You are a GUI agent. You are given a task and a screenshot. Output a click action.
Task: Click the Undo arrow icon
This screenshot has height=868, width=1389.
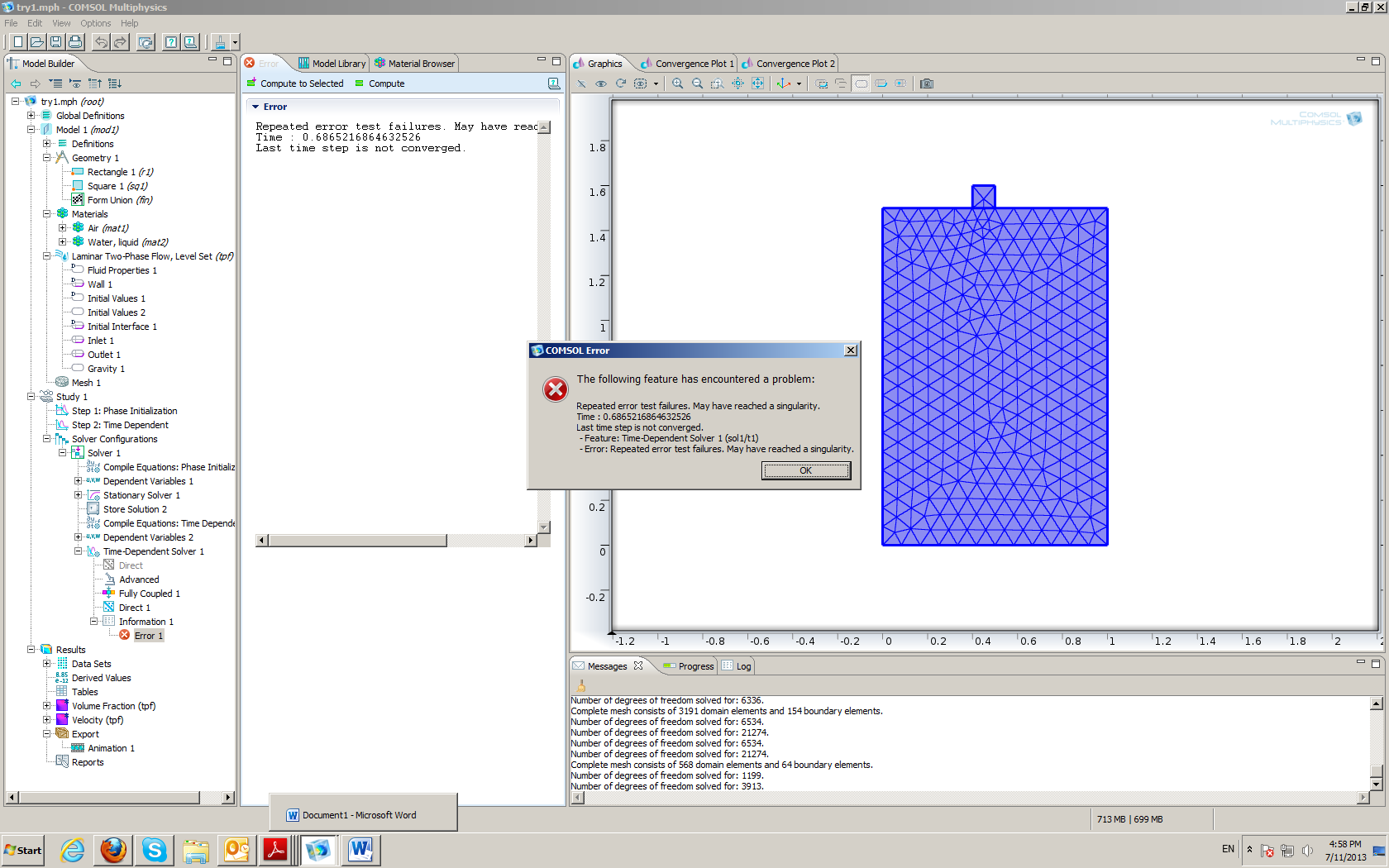click(101, 42)
